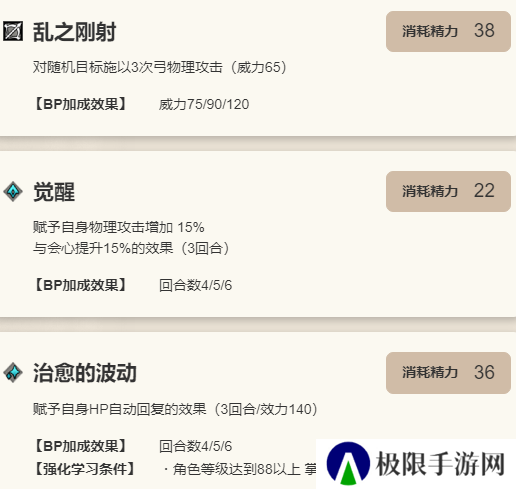Image resolution: width=516 pixels, height=489 pixels.
Task: Click the bow skill icon beside 乱之刚射
Action: (13, 31)
